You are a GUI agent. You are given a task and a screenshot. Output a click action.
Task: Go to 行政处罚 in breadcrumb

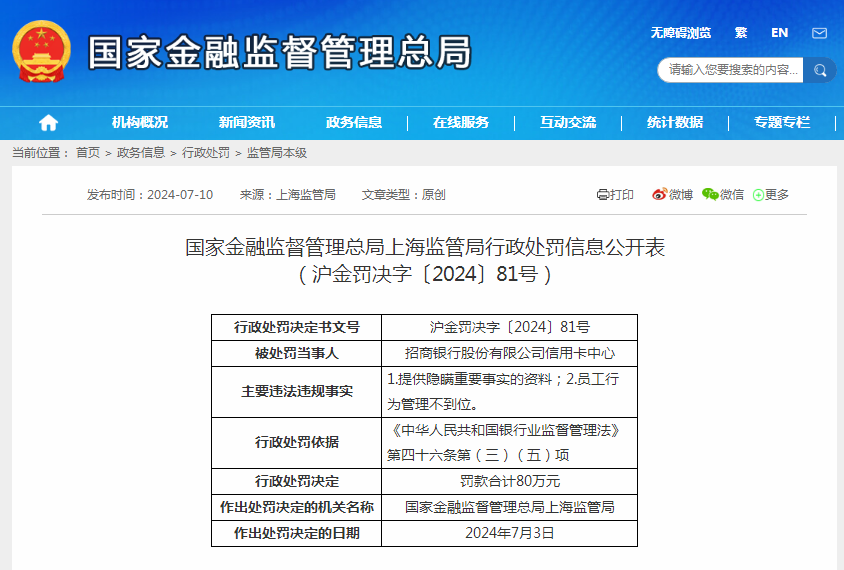coord(206,153)
